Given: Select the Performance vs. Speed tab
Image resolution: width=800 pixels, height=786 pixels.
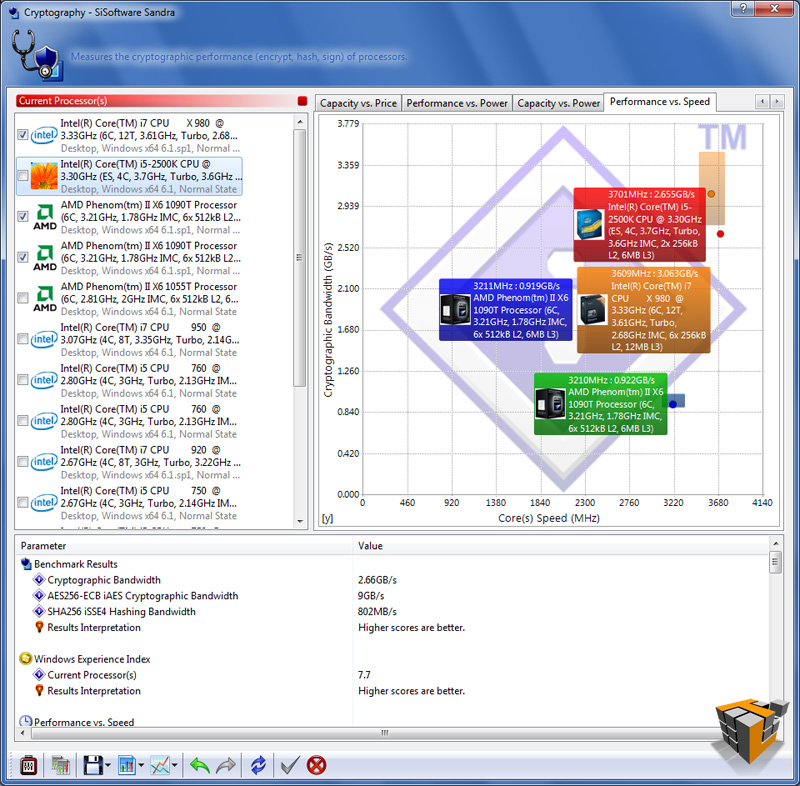Looking at the screenshot, I should tap(660, 102).
